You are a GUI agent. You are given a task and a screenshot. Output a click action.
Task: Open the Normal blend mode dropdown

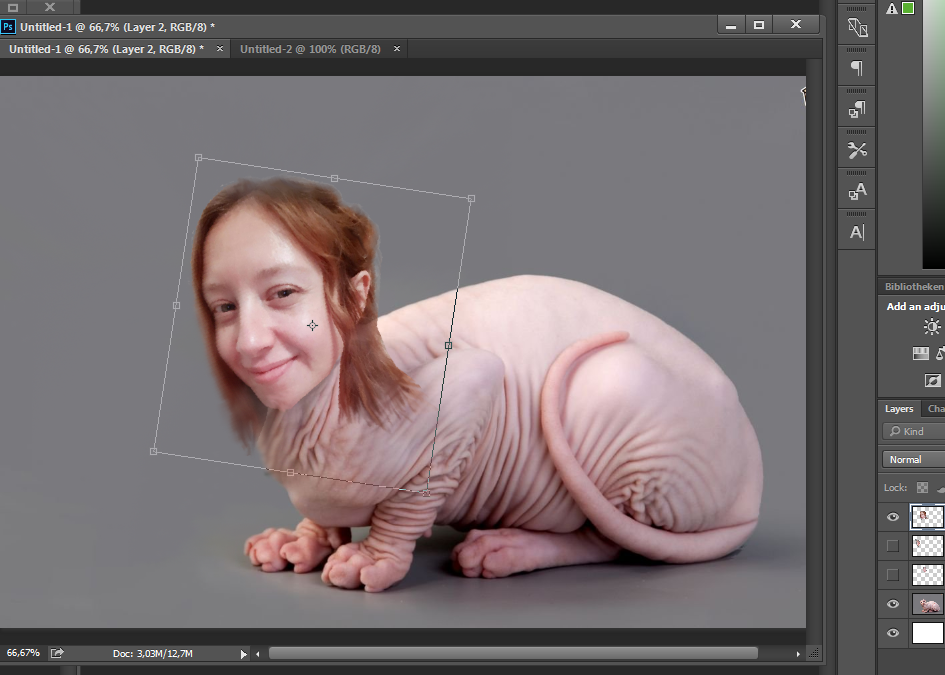[x=914, y=460]
